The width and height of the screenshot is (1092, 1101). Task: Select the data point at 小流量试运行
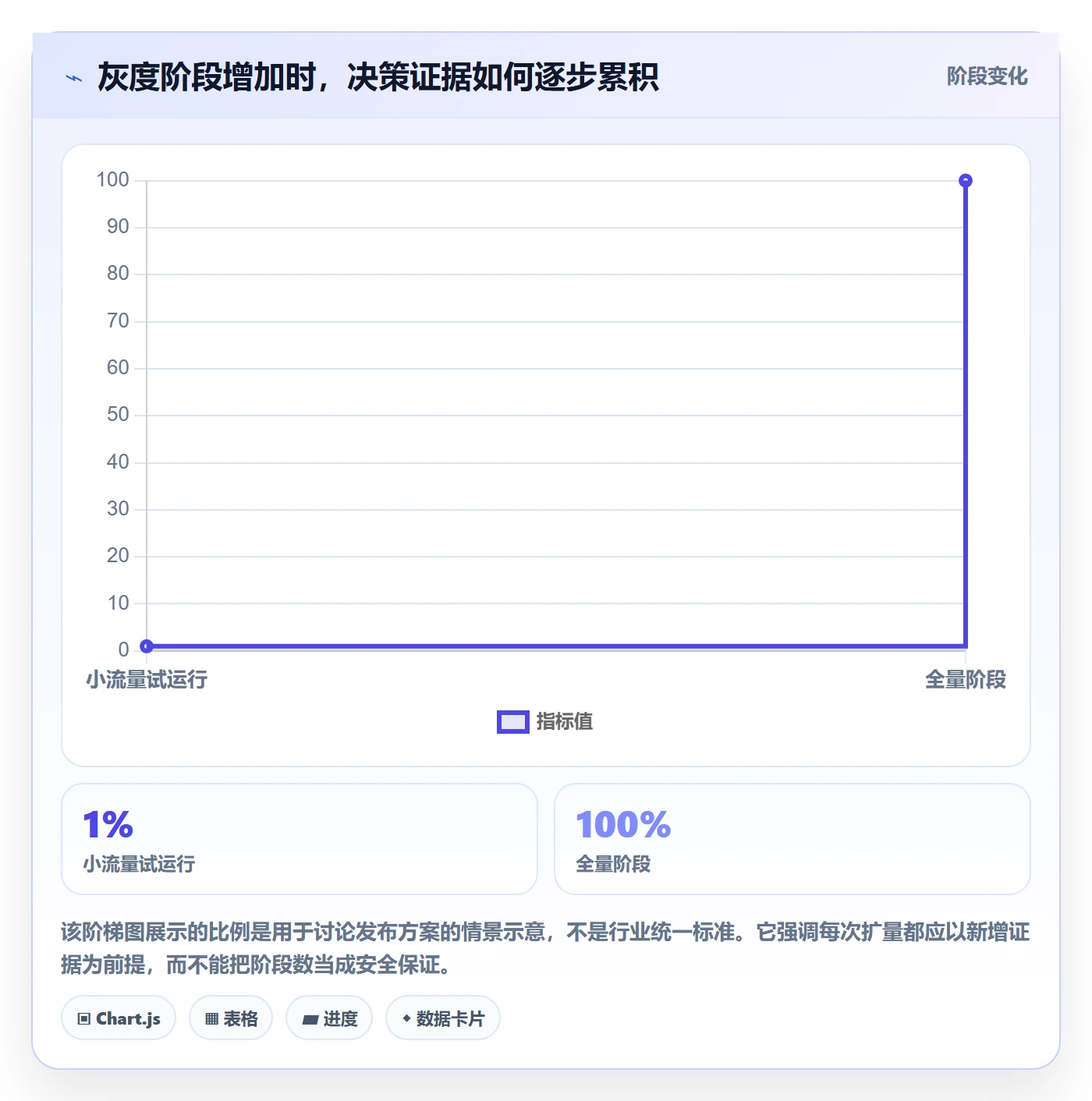[x=147, y=646]
